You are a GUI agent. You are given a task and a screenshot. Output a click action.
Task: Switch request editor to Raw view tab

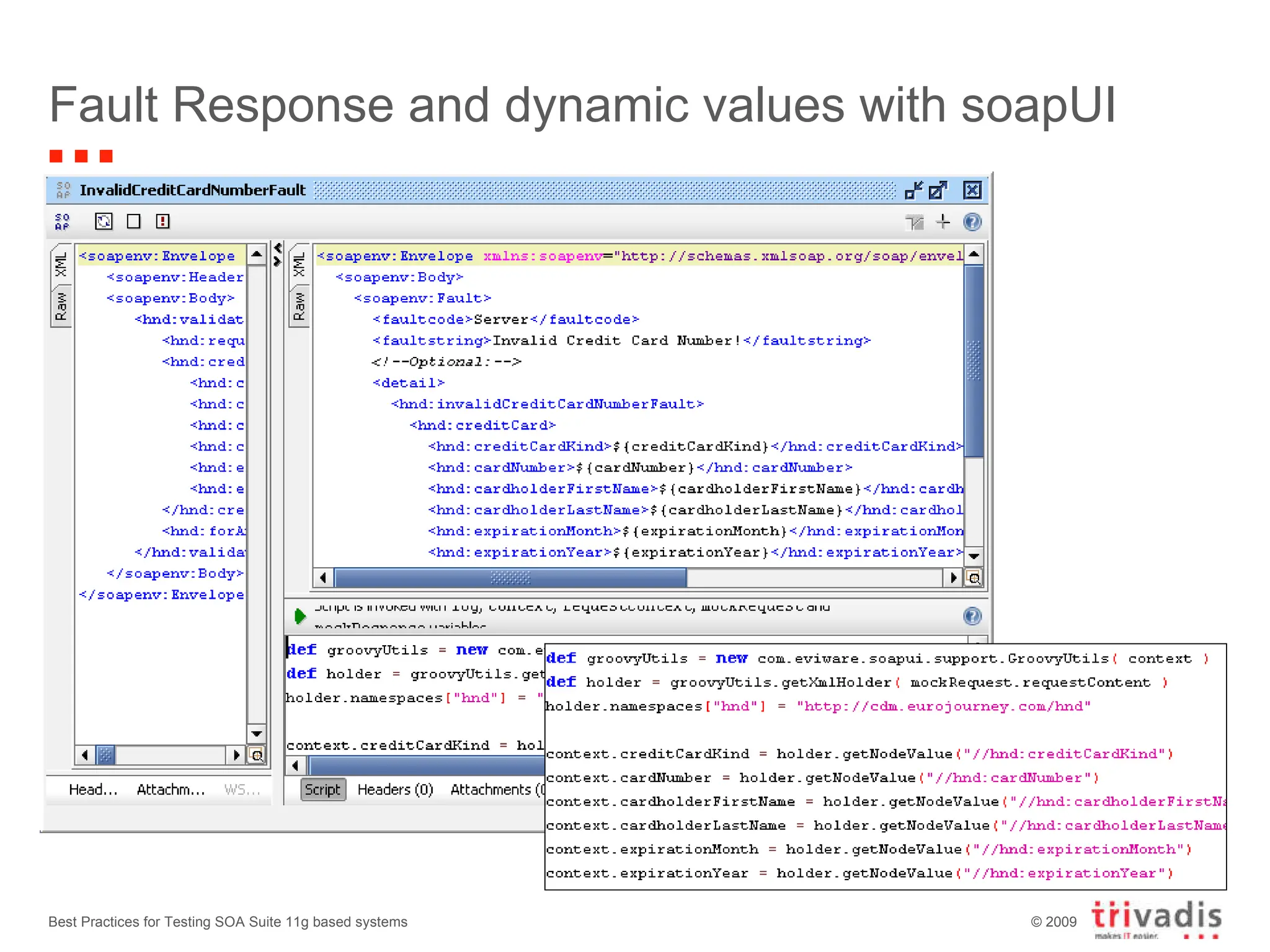click(61, 306)
